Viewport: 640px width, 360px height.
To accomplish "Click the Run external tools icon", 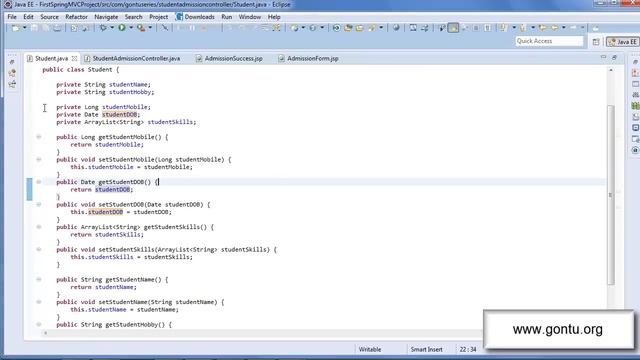I will point(141,28).
